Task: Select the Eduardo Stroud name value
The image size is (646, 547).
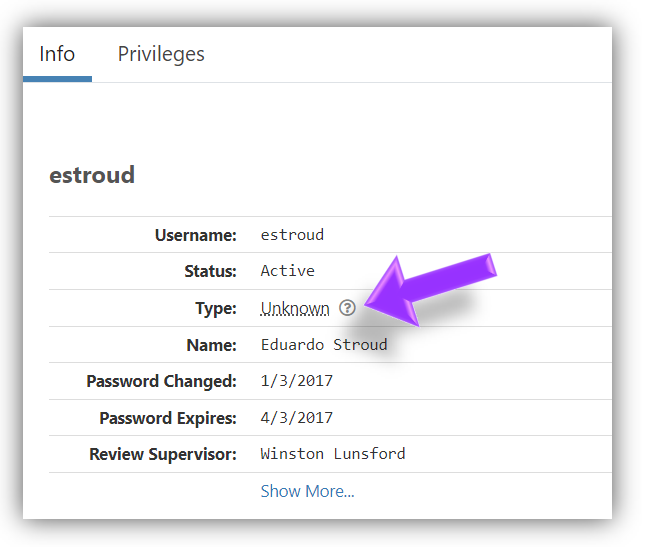Action: [x=324, y=345]
